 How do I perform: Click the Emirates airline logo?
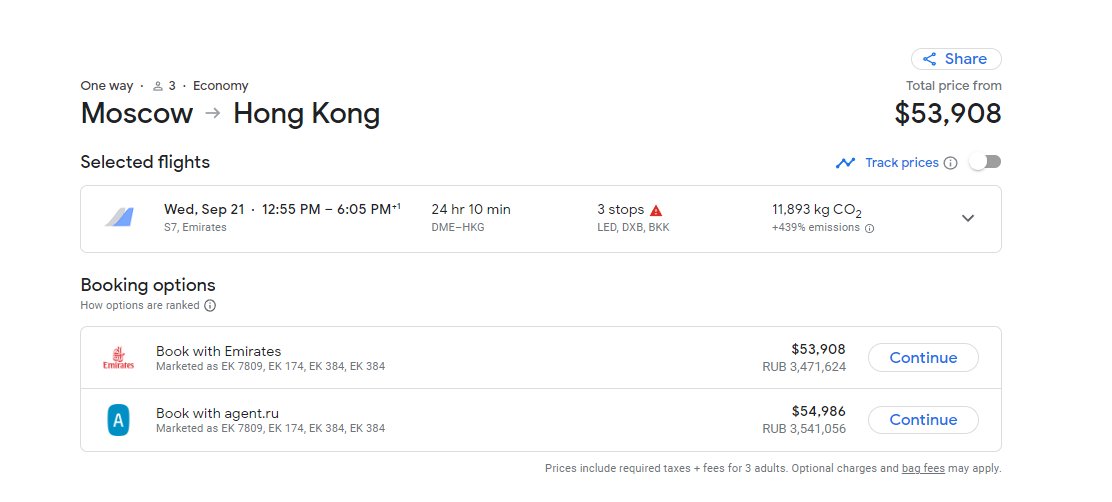click(118, 358)
